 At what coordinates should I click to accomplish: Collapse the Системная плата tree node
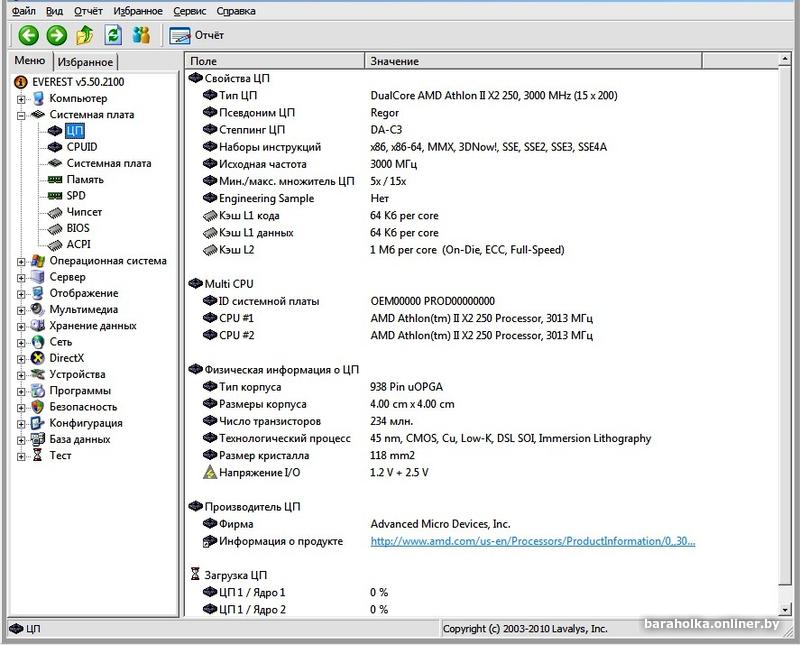click(x=21, y=115)
